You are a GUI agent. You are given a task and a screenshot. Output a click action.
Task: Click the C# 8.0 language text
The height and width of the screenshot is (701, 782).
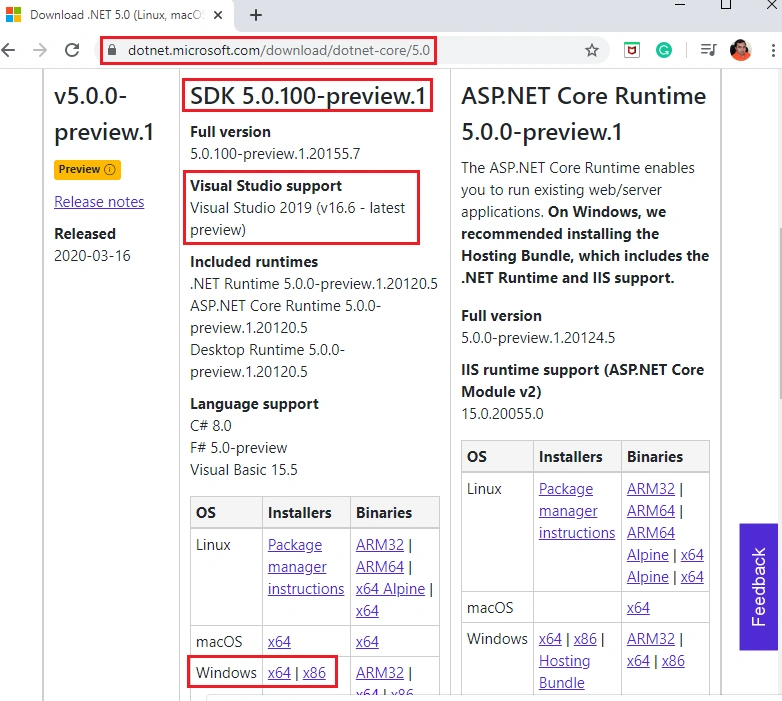[x=211, y=426]
